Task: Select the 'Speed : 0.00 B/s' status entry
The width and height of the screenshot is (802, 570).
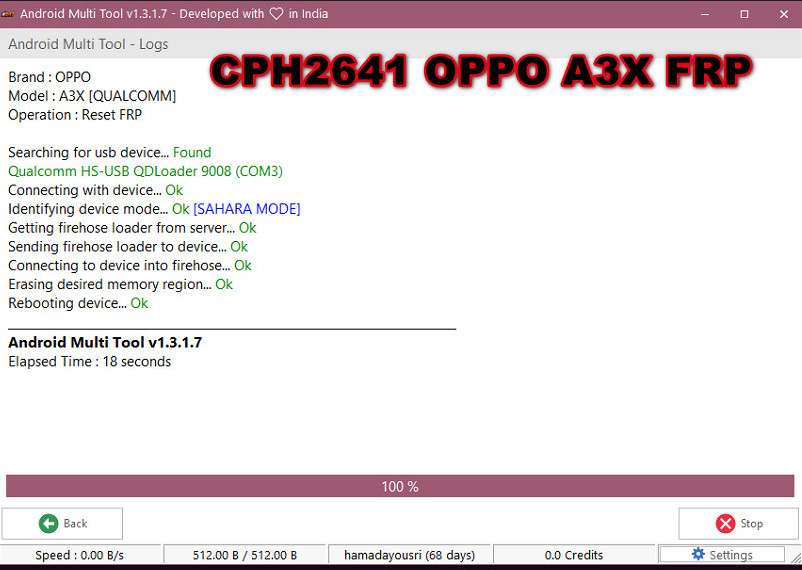Action: [79, 555]
